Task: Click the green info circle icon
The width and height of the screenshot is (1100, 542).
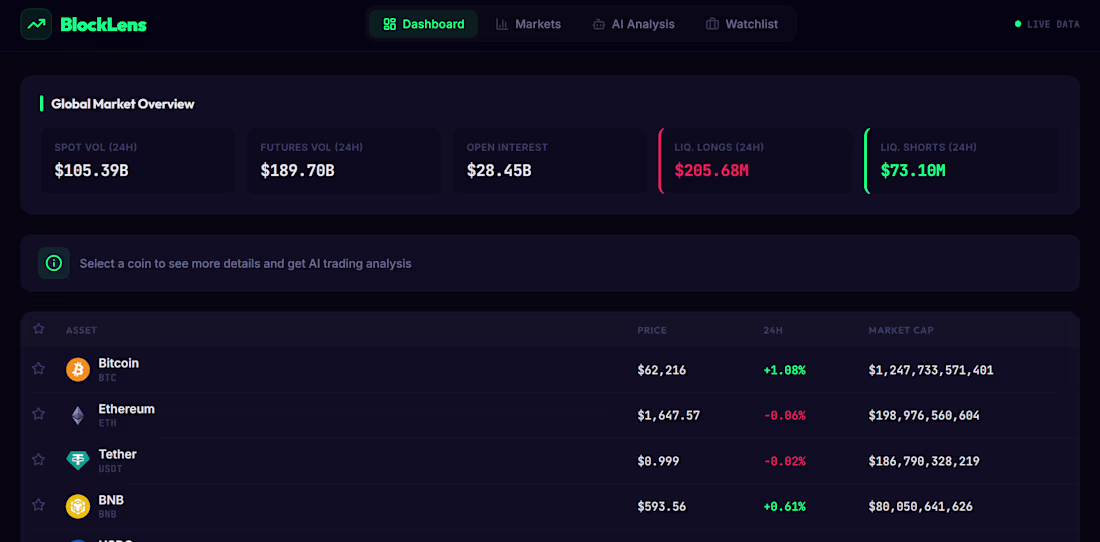Action: pyautogui.click(x=53, y=263)
